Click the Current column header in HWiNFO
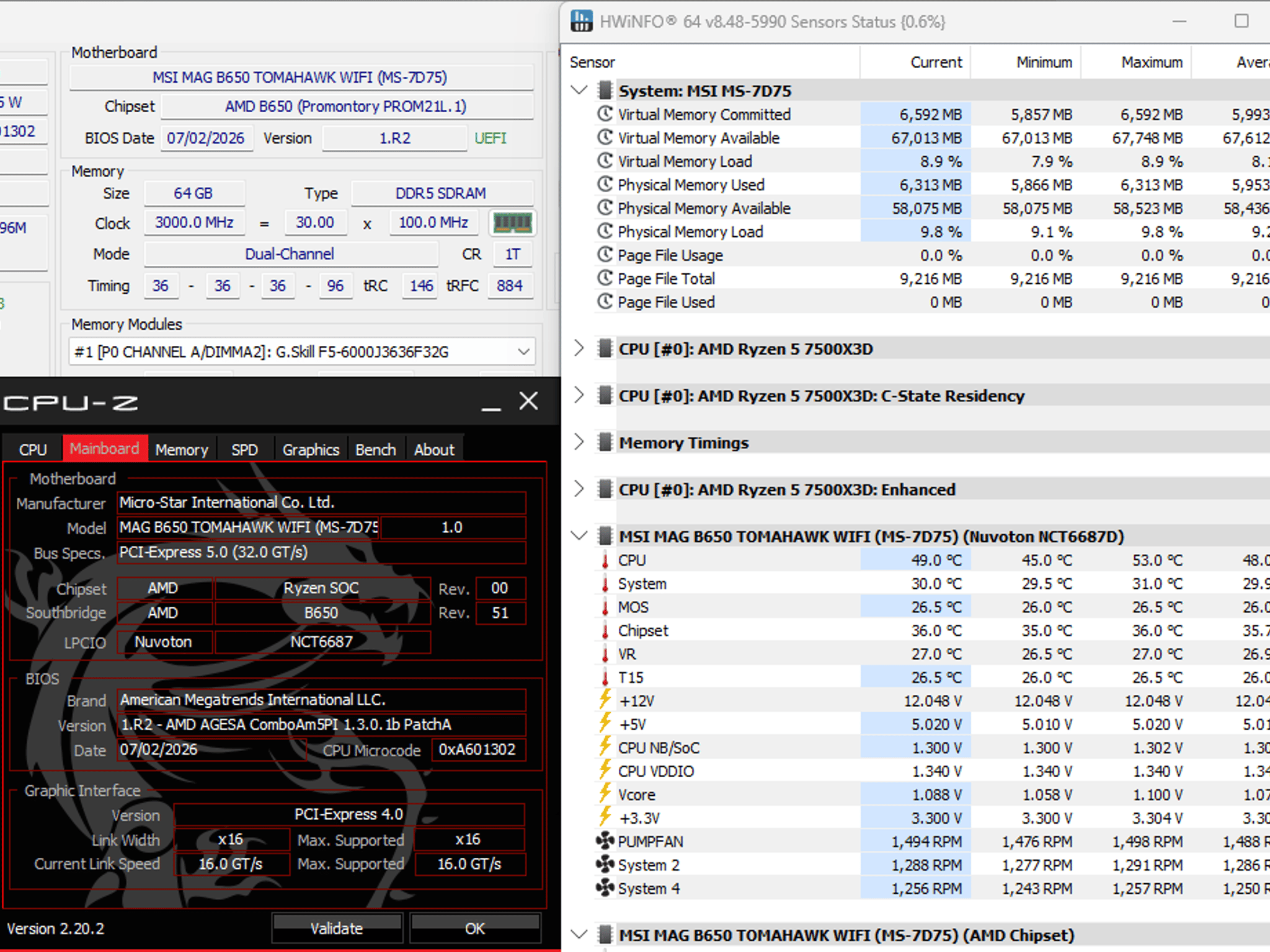Screen dimensions: 1270x952 [915, 62]
